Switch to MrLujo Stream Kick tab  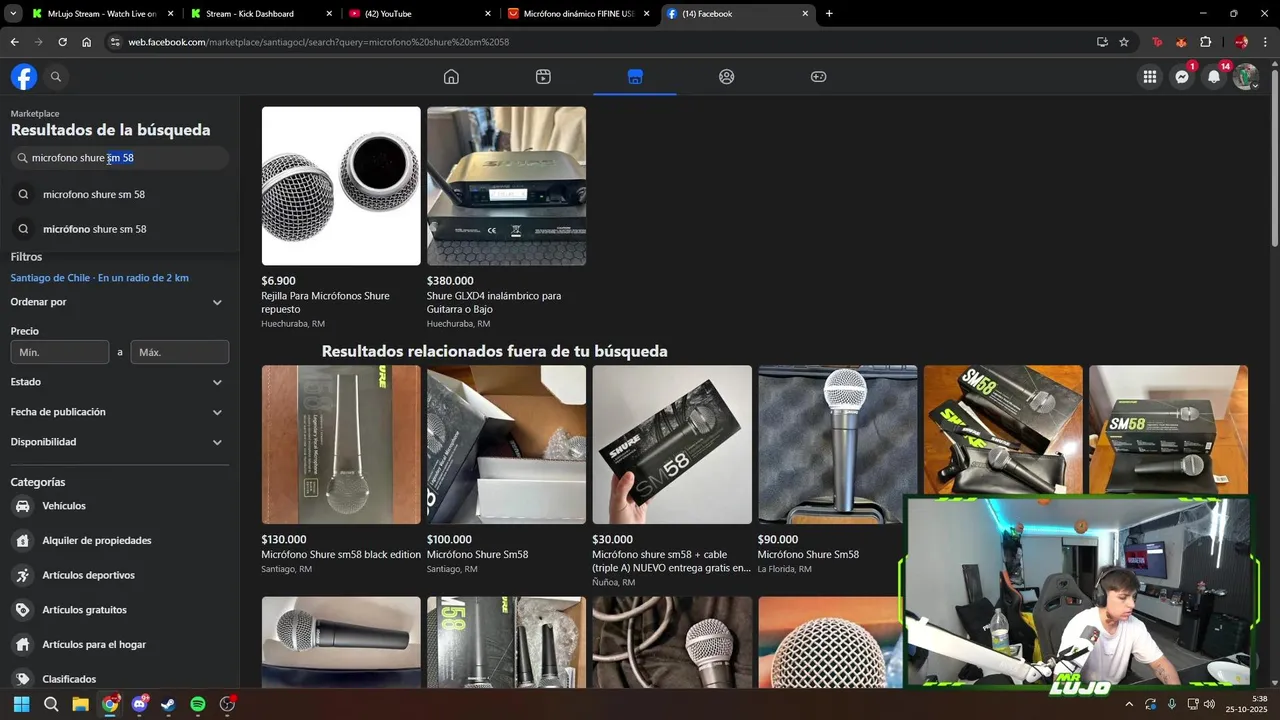click(102, 14)
